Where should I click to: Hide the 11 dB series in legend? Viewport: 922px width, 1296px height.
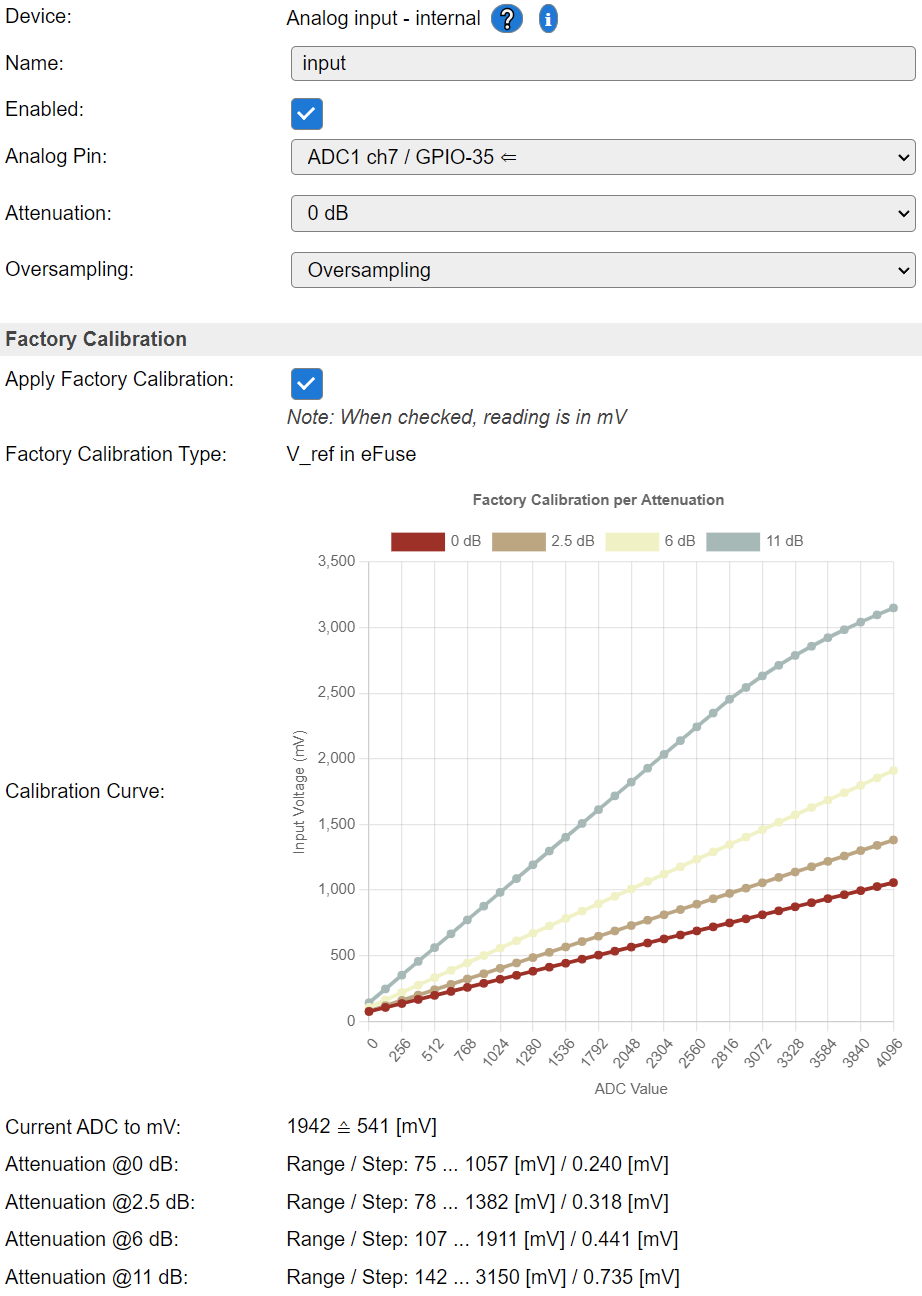[732, 541]
